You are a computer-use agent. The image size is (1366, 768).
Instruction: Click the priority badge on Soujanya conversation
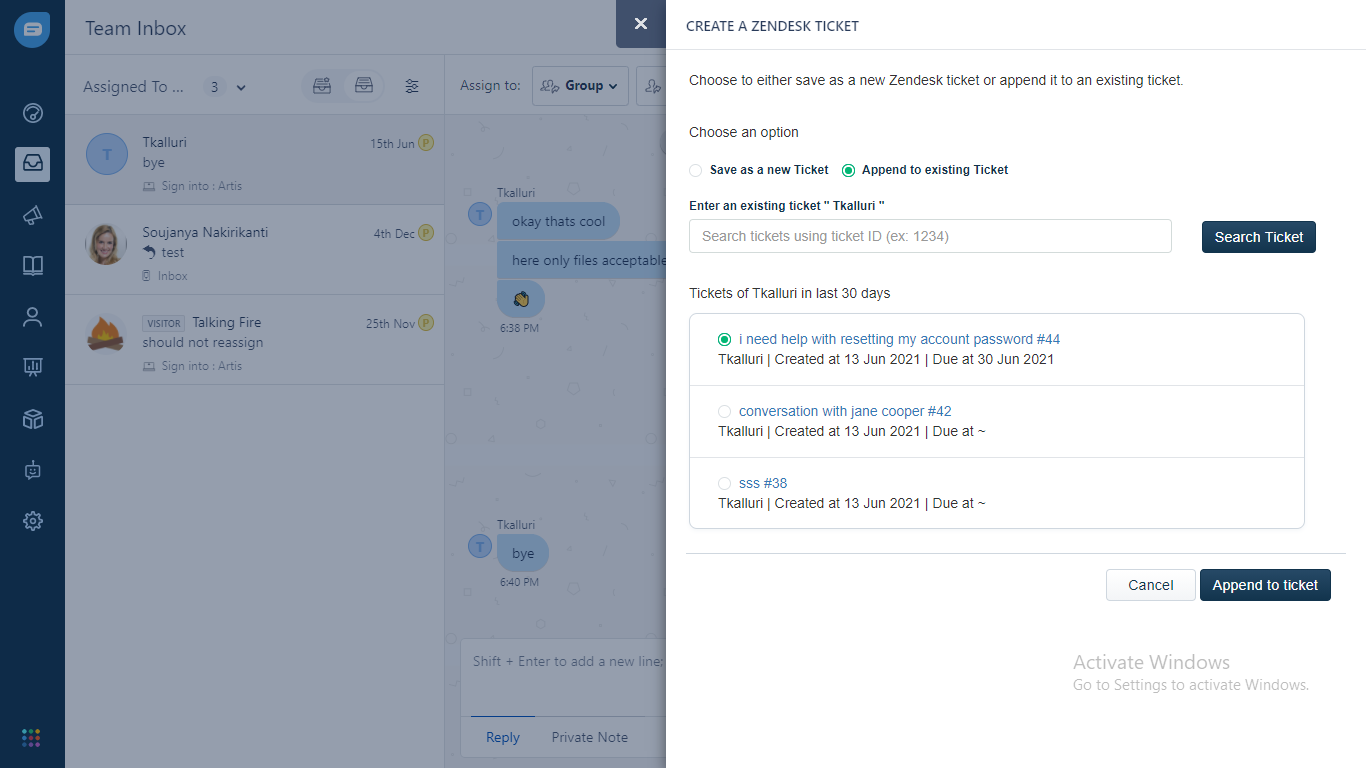tap(426, 233)
